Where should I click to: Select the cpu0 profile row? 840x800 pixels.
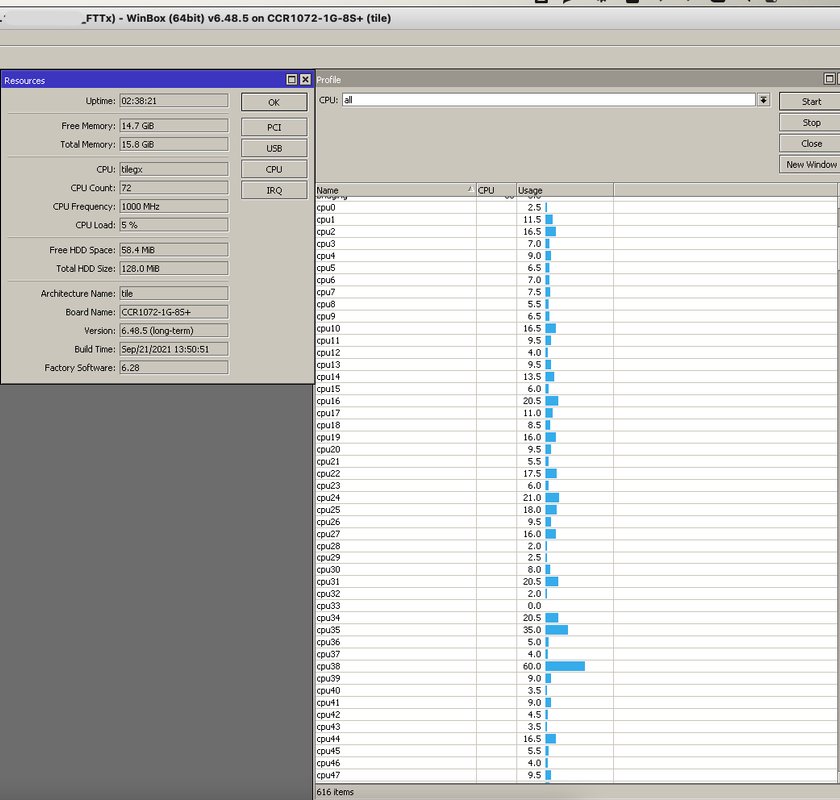576,207
